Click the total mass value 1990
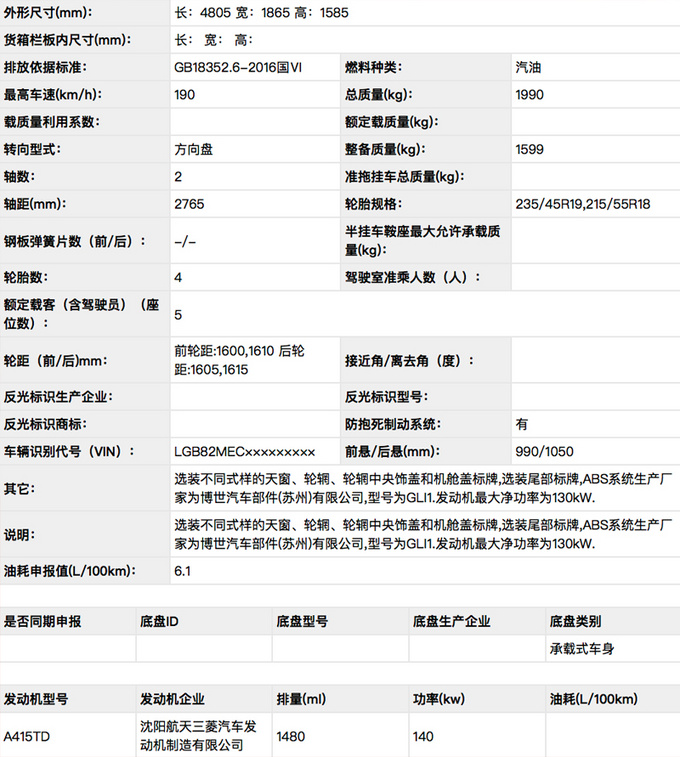The height and width of the screenshot is (757, 680). (x=529, y=95)
